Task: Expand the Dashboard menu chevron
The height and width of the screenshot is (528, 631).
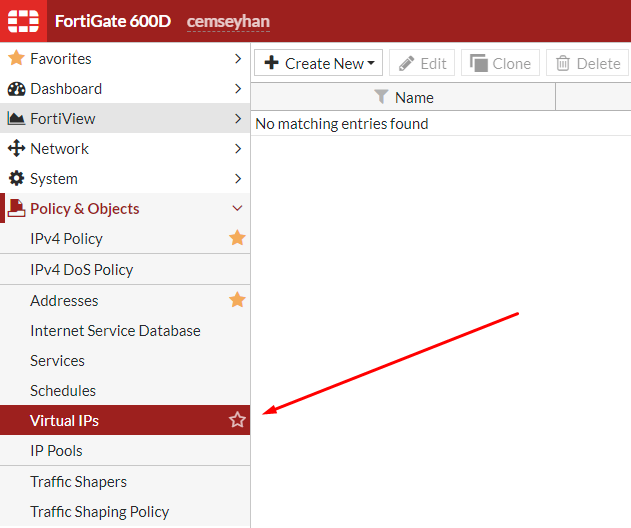Action: [x=238, y=89]
